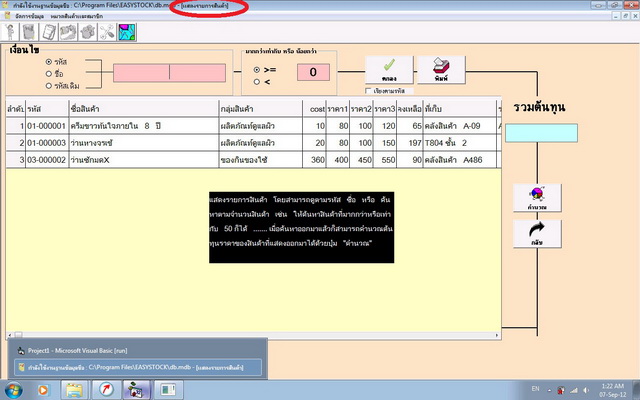Click the คำนวณ calculate pie-chart button
640x400 pixels.
tap(530, 197)
